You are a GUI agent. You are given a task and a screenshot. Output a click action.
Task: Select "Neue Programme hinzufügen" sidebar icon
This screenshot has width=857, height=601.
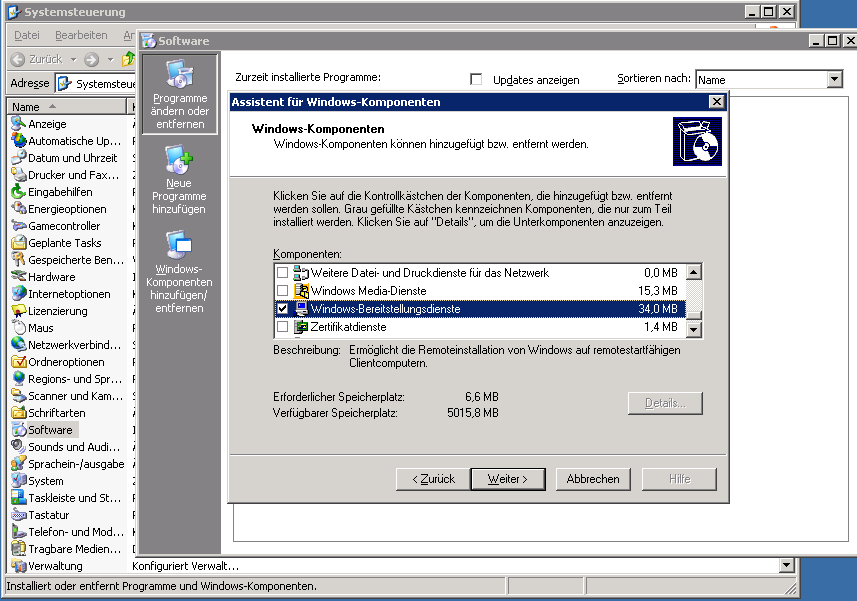pos(178,180)
